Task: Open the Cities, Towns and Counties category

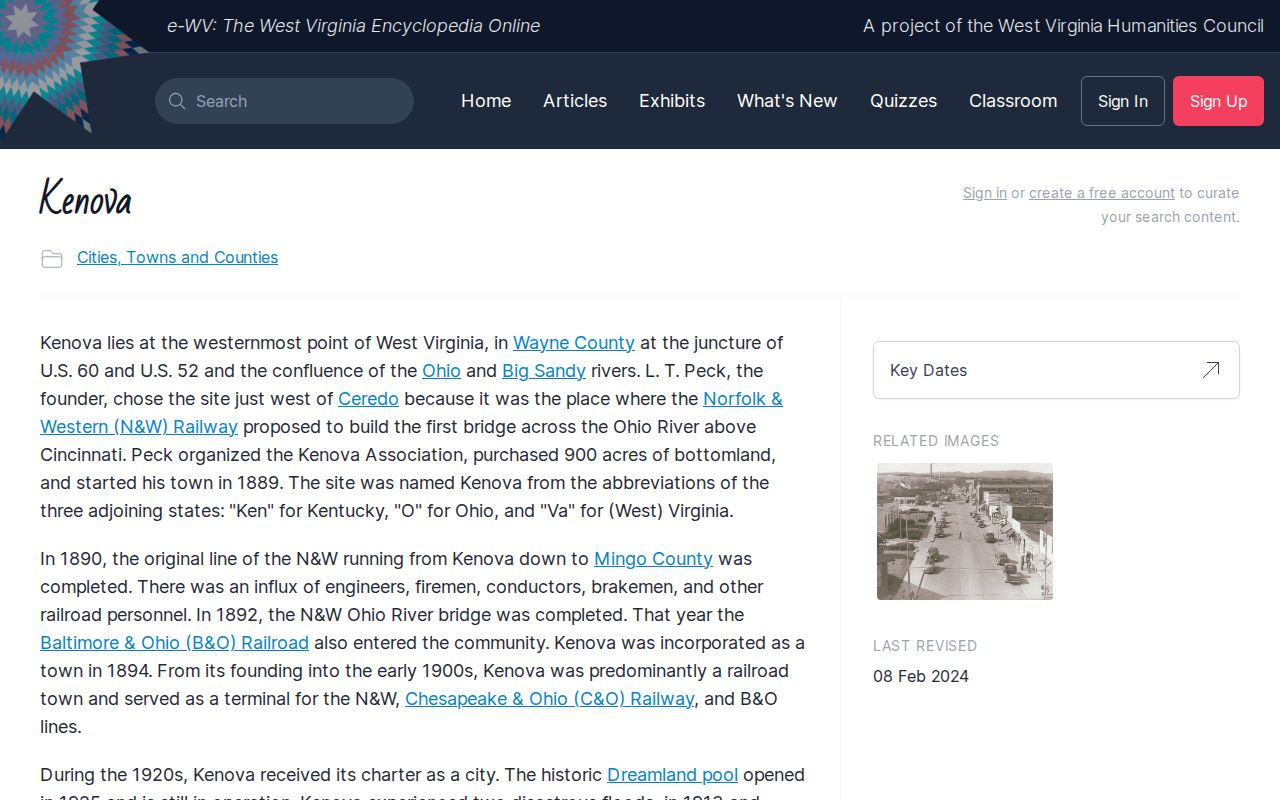Action: 177,257
